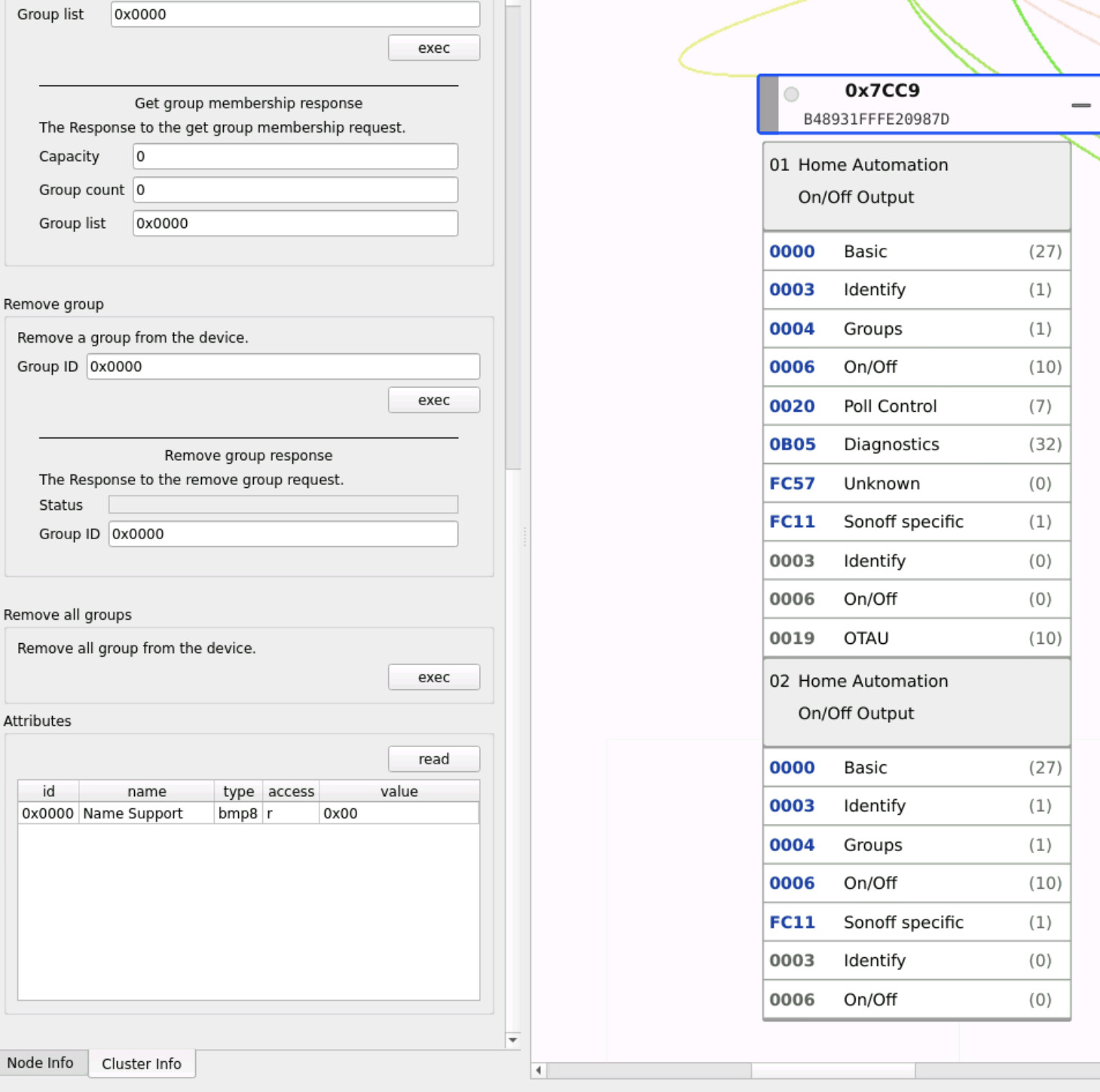Click the Group count input field
Image resolution: width=1100 pixels, height=1092 pixels.
tap(295, 190)
